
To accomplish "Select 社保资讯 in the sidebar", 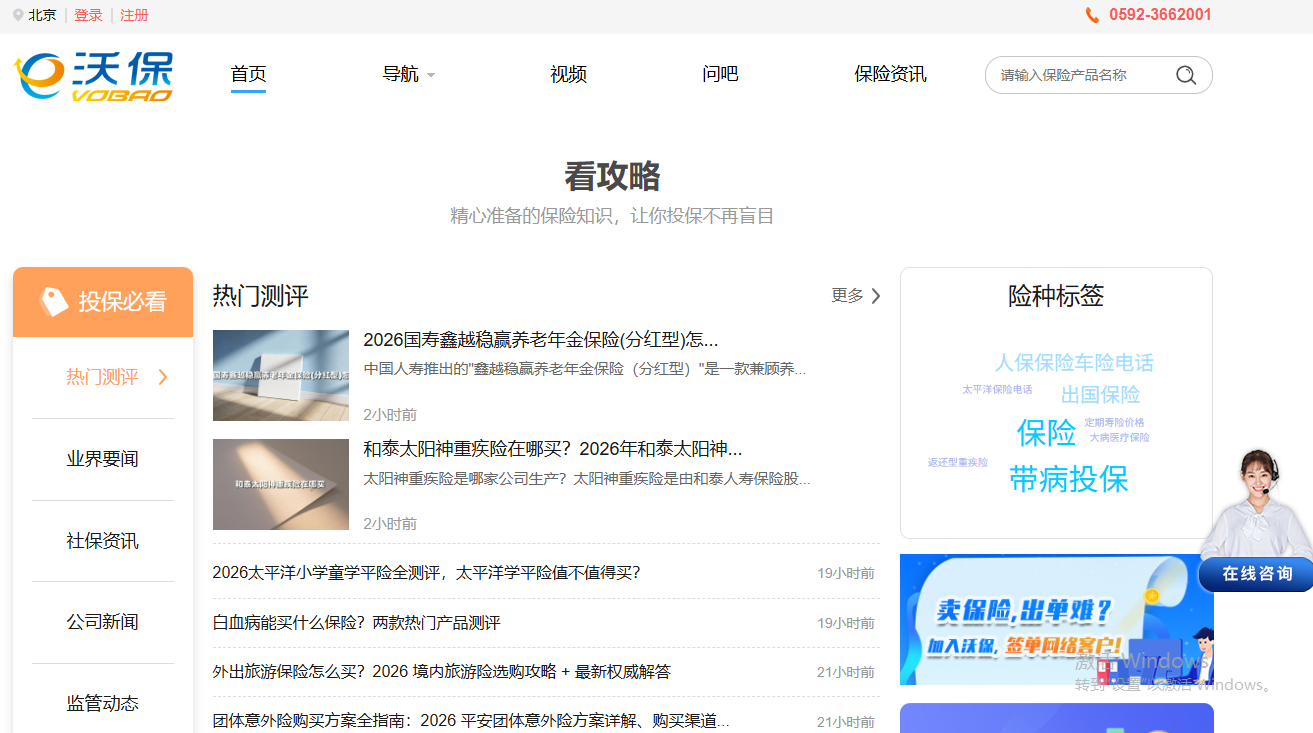I will point(102,541).
